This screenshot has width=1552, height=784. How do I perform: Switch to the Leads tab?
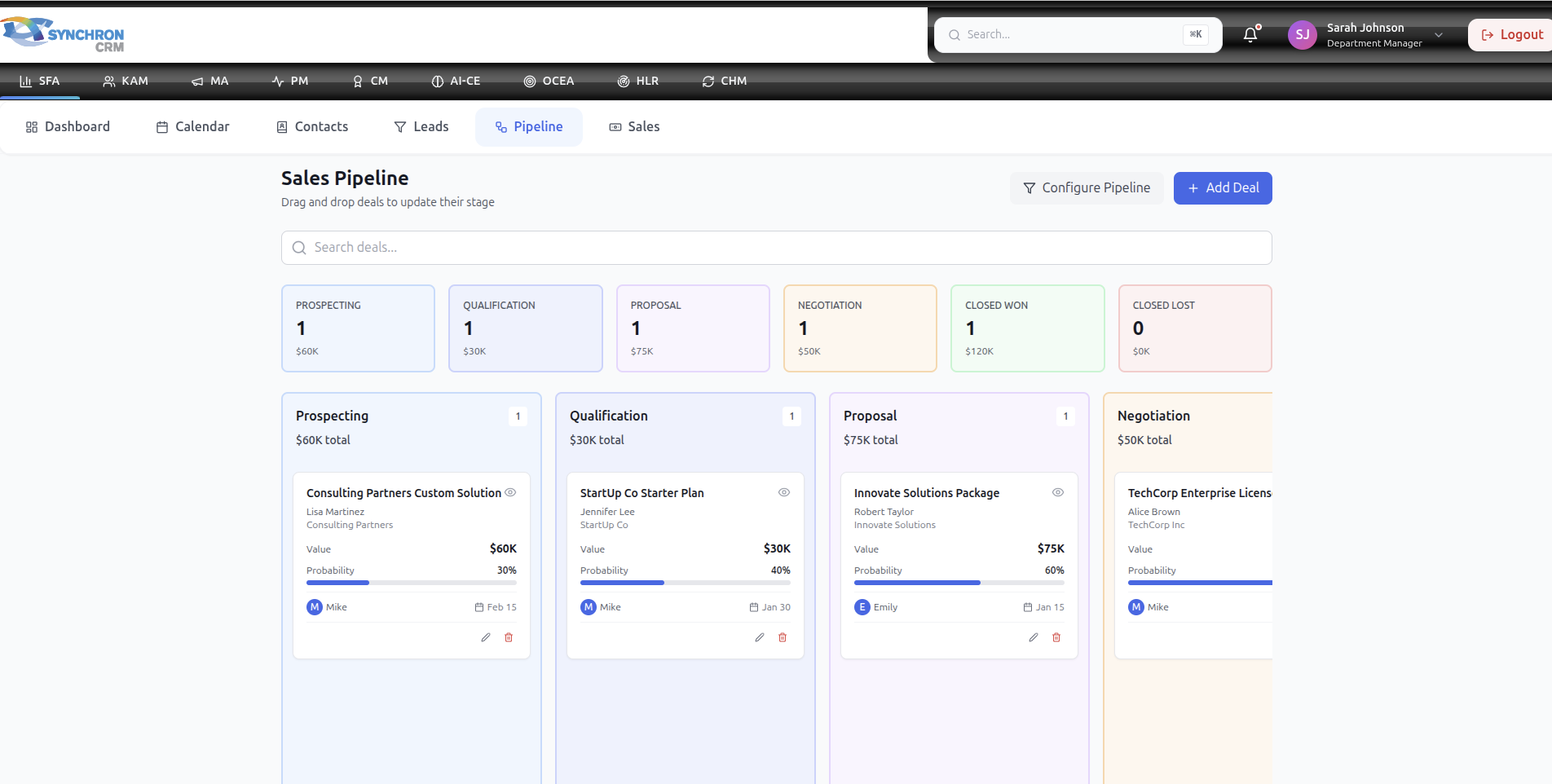click(421, 127)
